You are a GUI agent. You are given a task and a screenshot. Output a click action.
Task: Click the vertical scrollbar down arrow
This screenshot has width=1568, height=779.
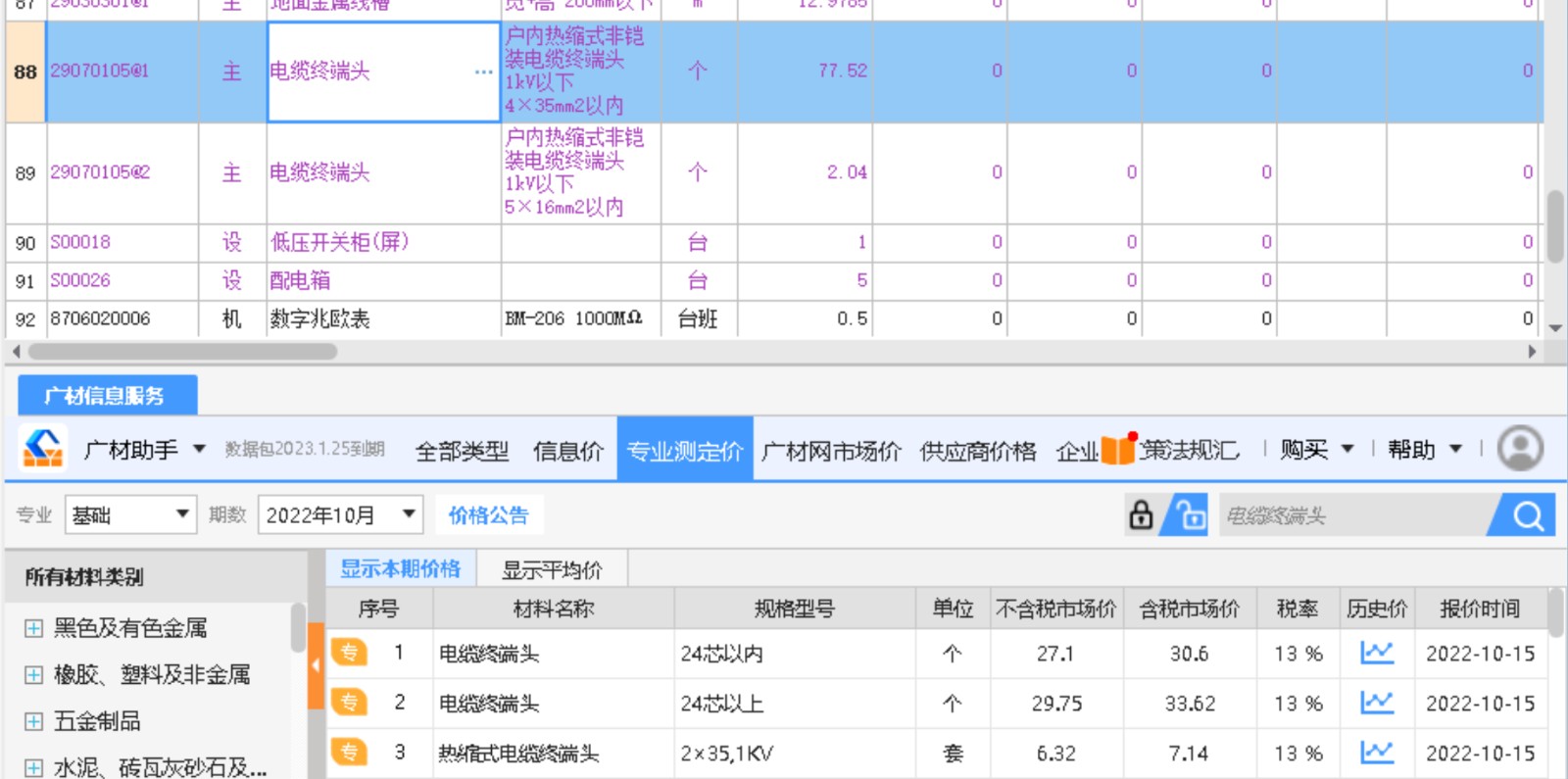tap(1555, 328)
